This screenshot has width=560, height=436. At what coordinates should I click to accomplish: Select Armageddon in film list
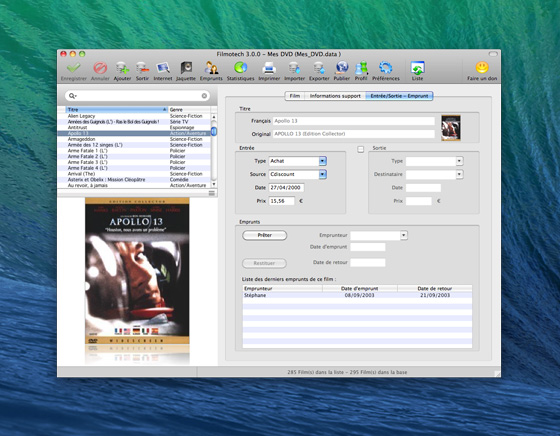pyautogui.click(x=134, y=139)
